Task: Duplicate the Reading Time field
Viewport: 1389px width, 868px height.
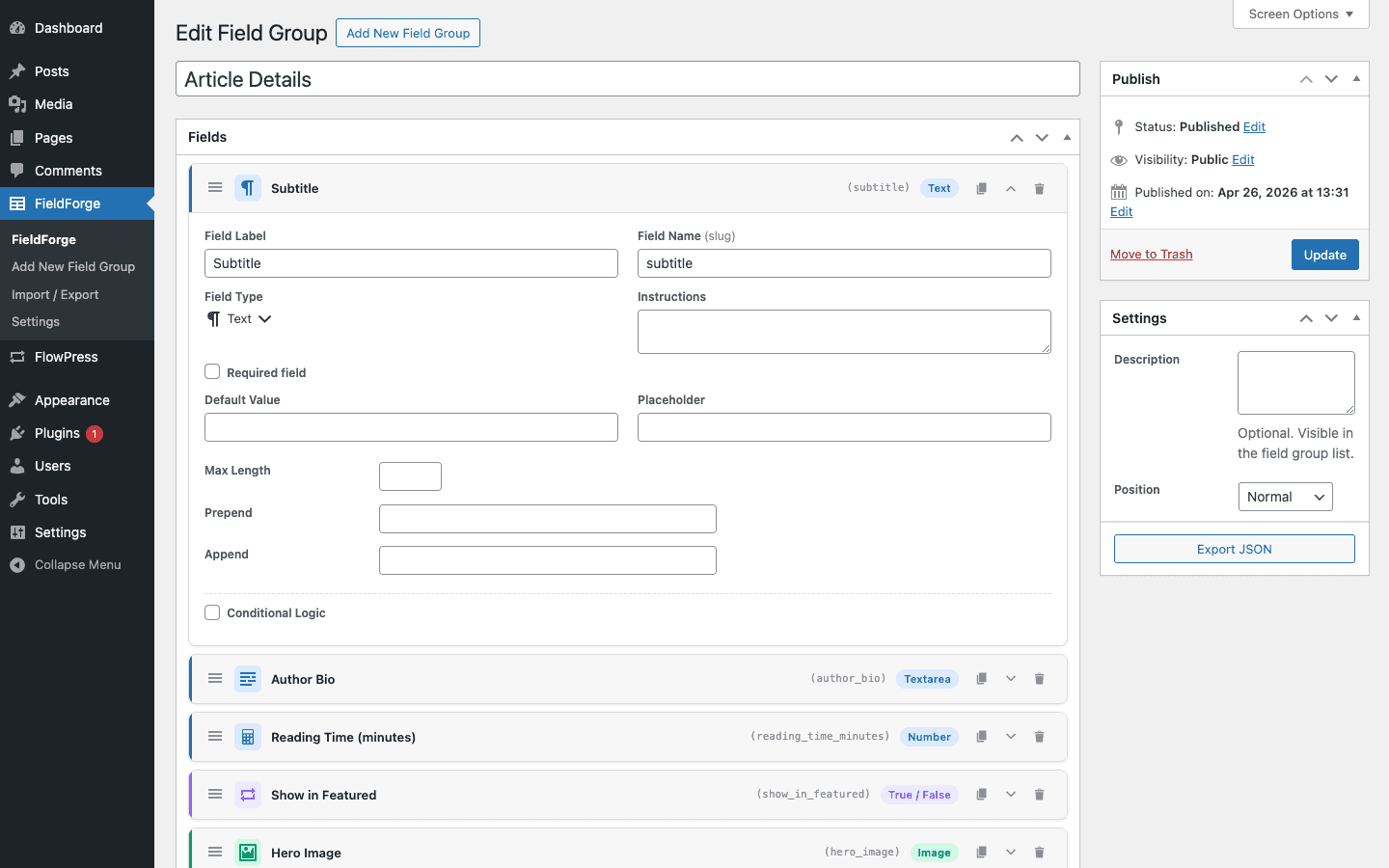Action: click(x=981, y=737)
